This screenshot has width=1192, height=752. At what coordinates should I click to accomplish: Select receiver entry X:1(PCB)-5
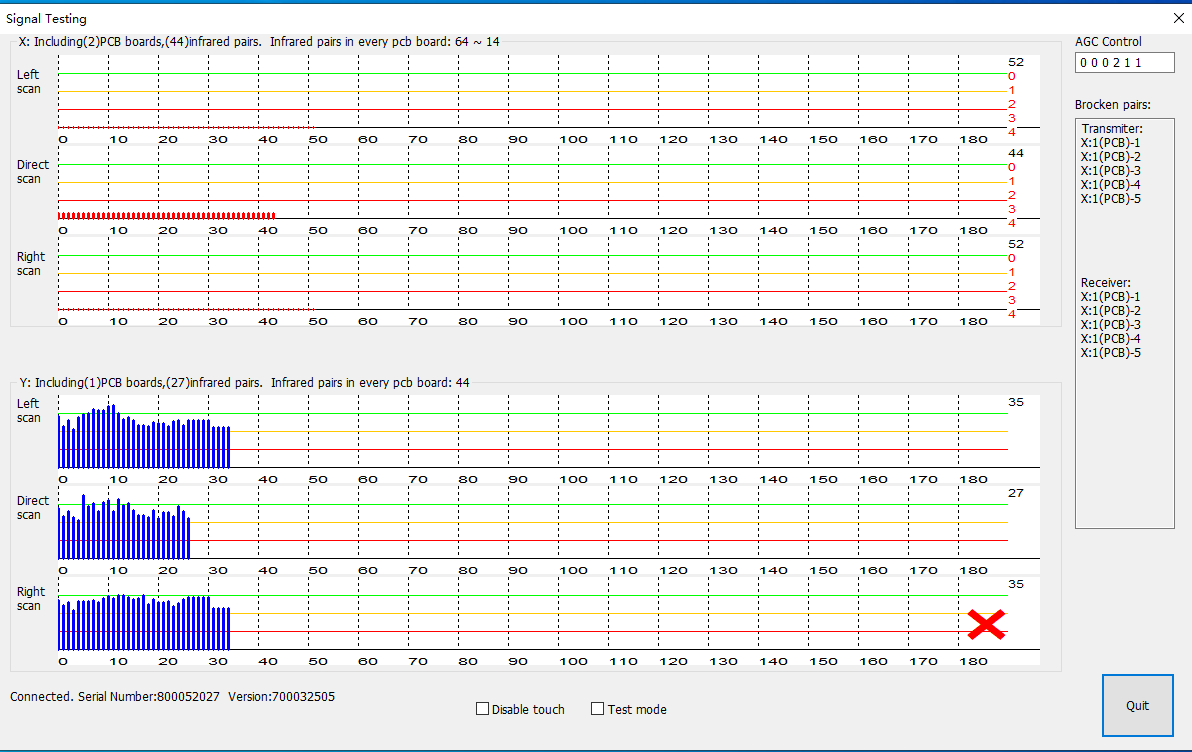(x=1110, y=353)
